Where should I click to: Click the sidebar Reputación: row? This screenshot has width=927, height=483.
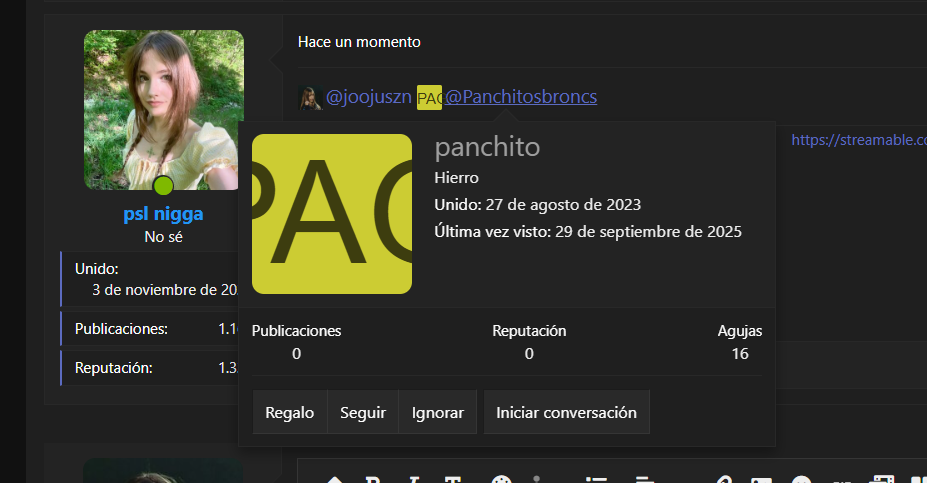coord(150,368)
